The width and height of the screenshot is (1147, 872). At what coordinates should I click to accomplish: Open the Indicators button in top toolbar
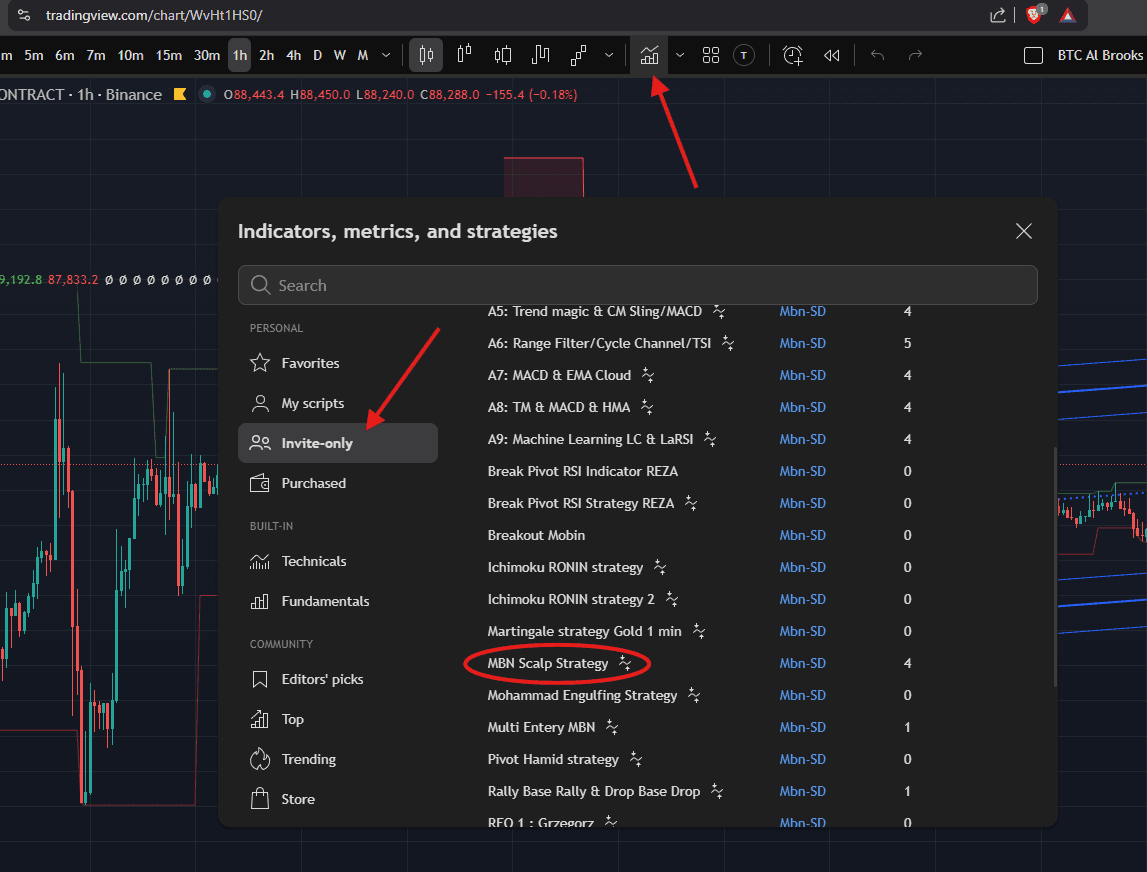pos(649,55)
